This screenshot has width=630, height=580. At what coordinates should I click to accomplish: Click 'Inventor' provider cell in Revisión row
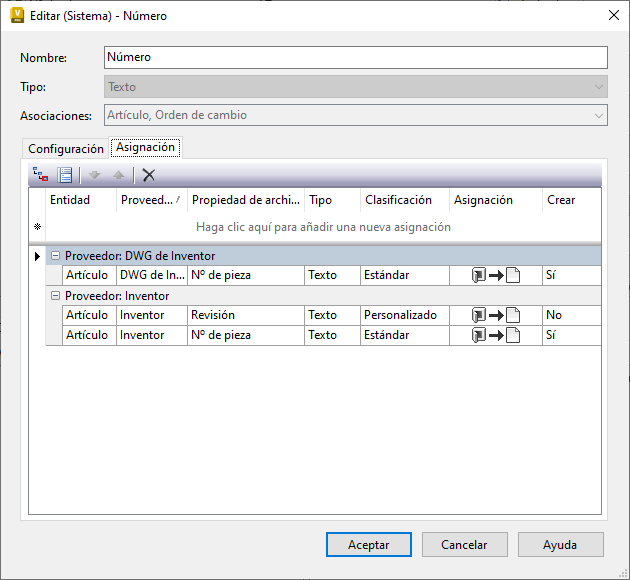pyautogui.click(x=152, y=315)
